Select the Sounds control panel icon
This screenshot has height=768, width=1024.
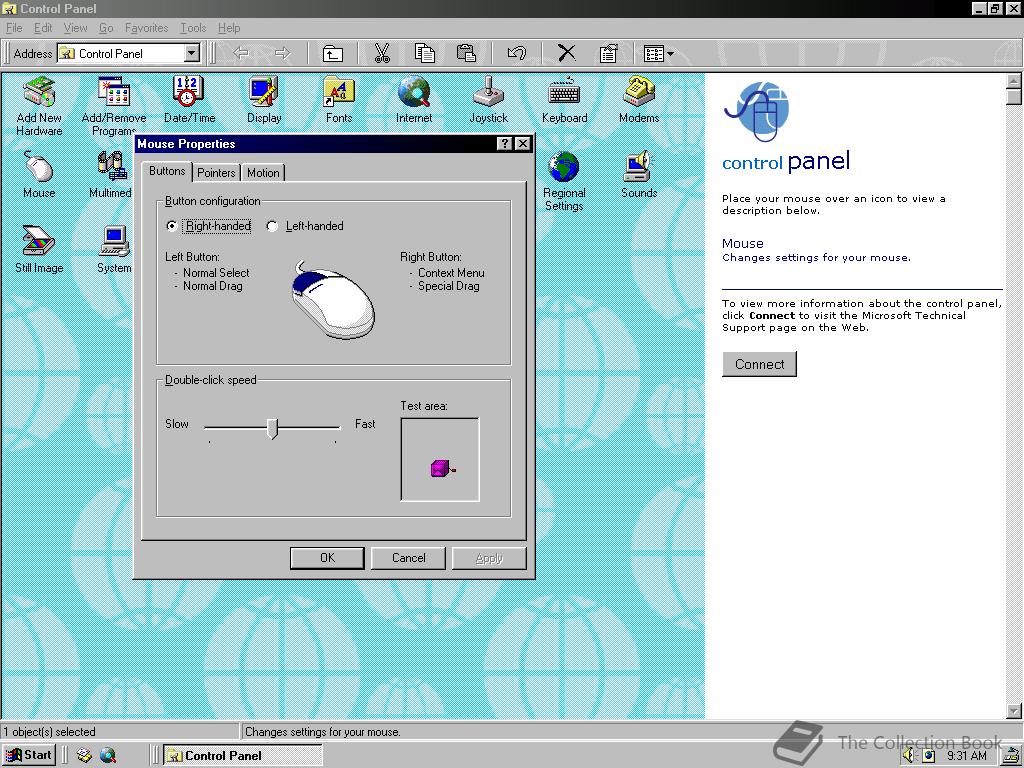(639, 174)
